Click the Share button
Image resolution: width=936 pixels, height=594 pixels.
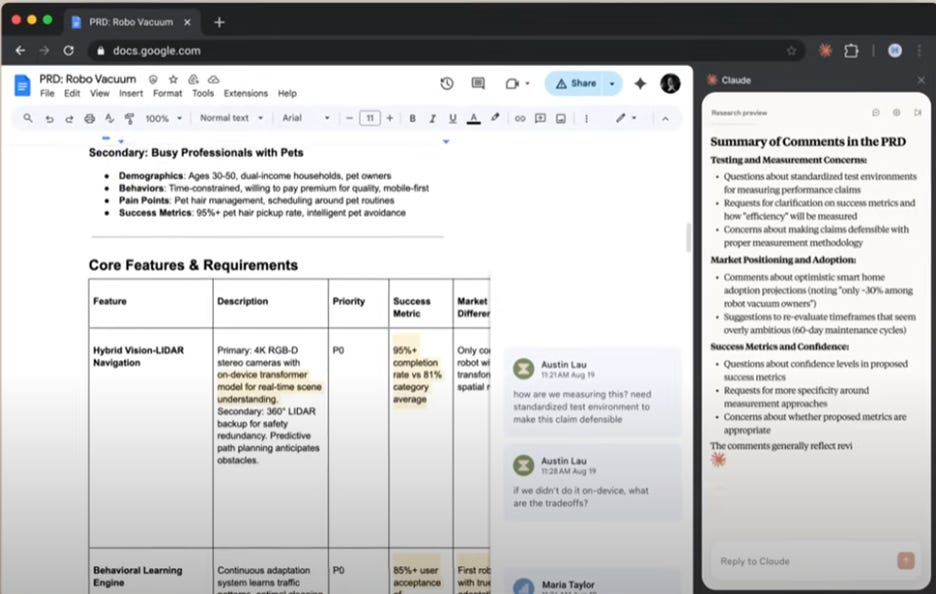click(576, 84)
